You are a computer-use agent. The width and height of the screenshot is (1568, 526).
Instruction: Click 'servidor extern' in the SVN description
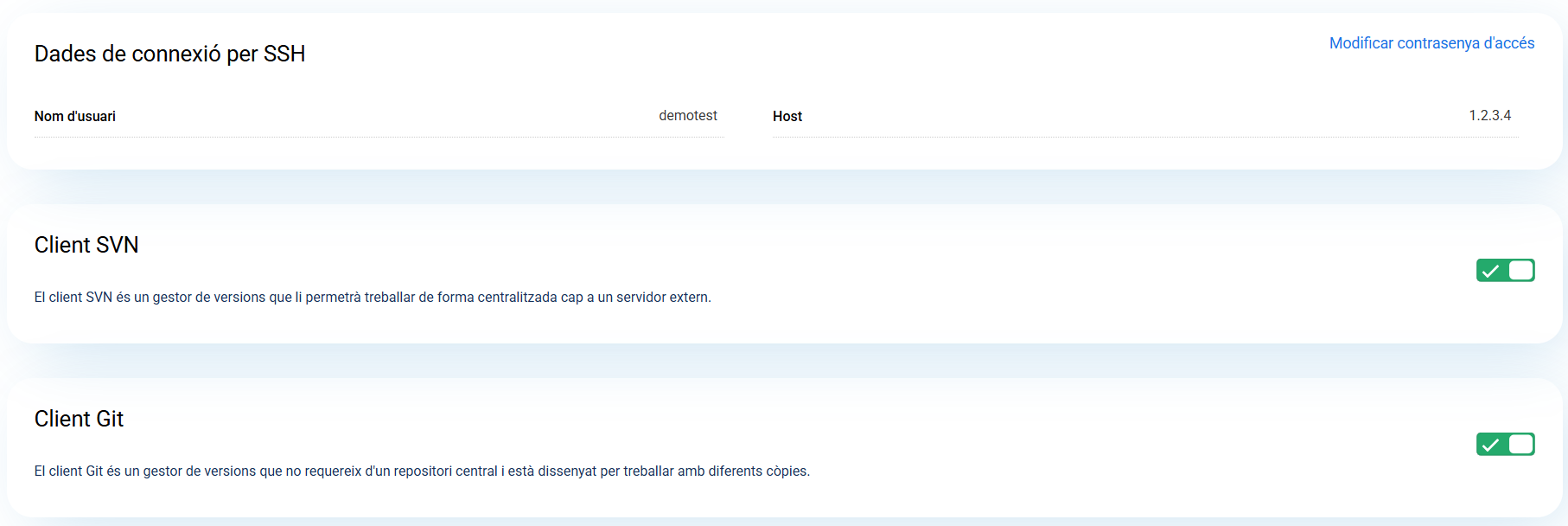[x=663, y=298]
